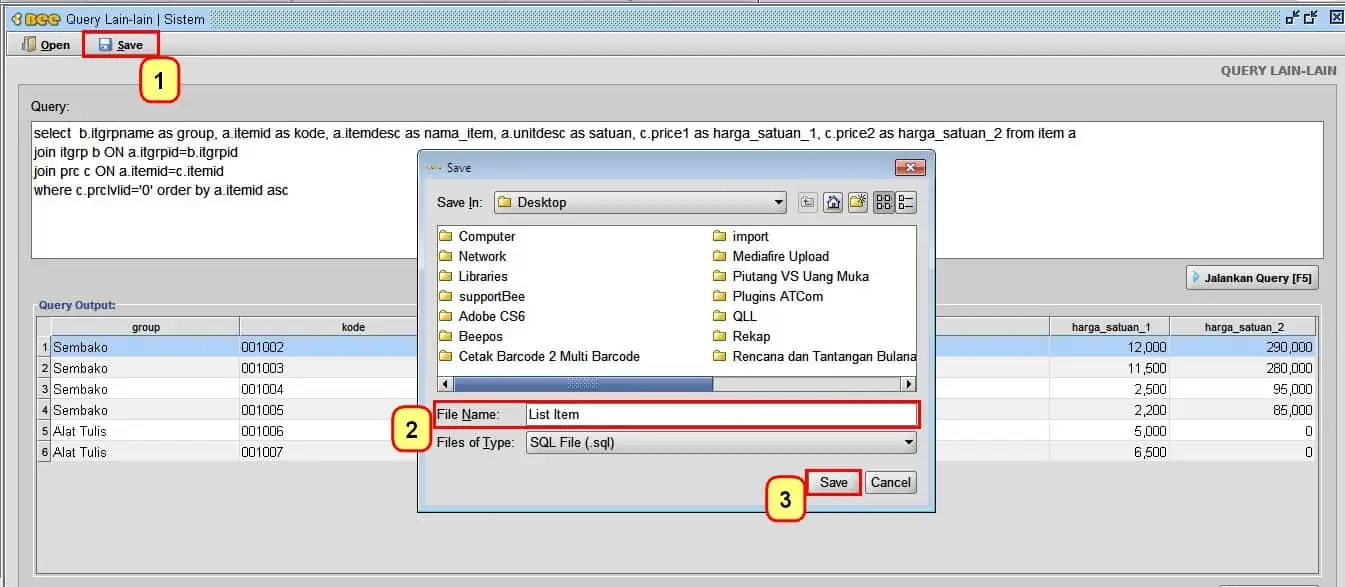
Task: Click kode cell 001004
Action: 328,389
